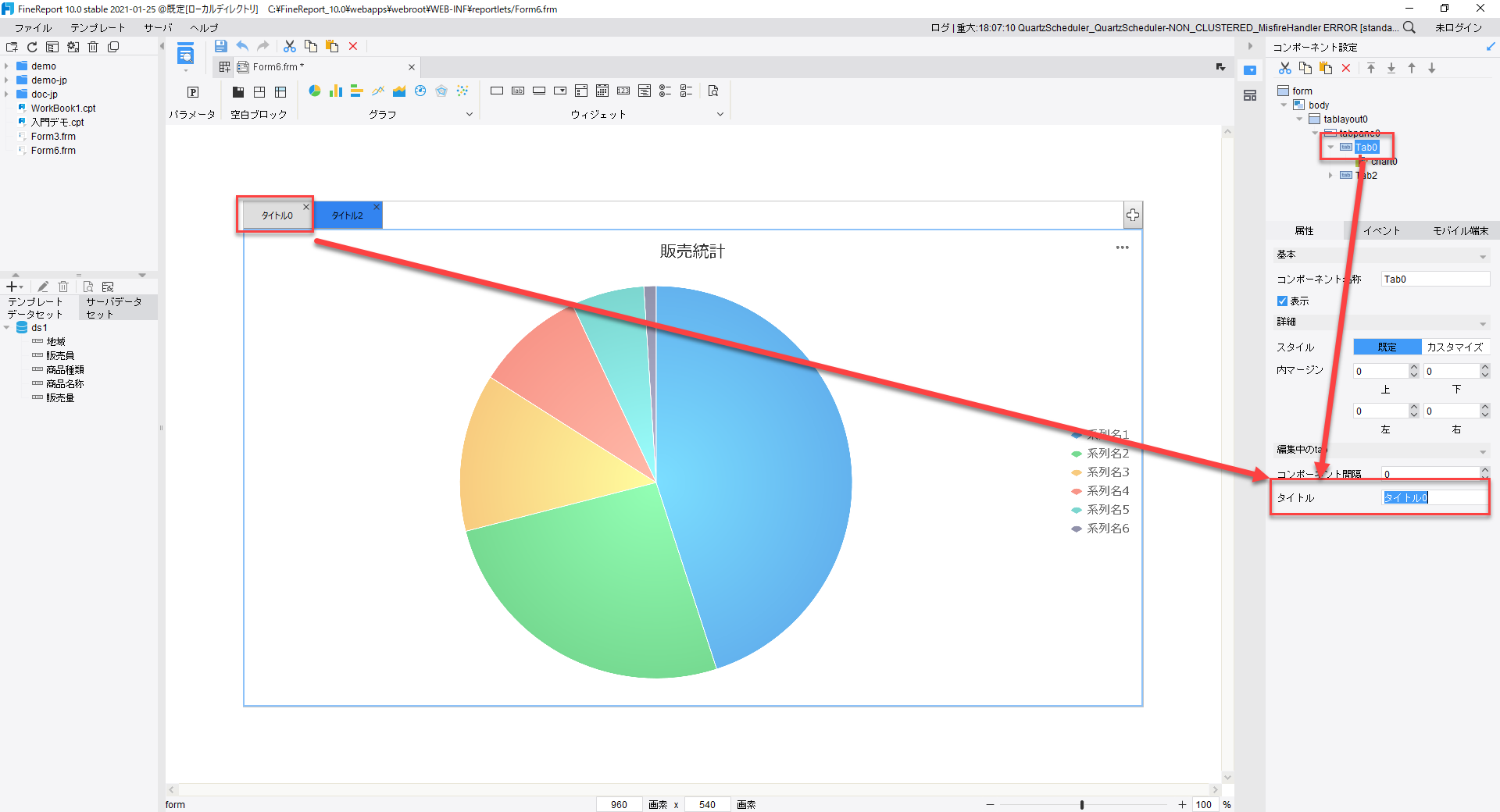Add a new dataset with the plus icon

(12, 287)
